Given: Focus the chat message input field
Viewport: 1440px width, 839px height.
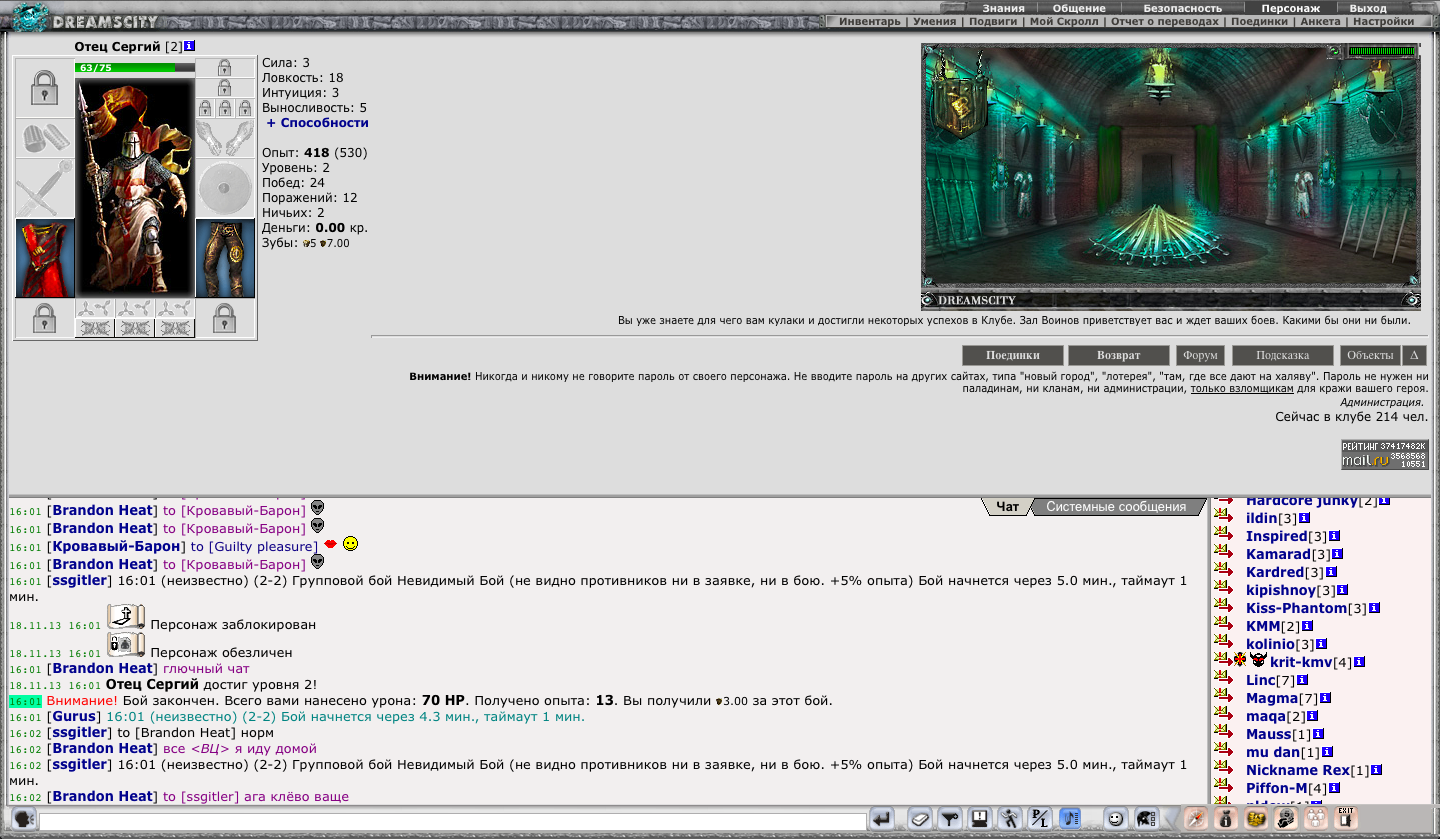Looking at the screenshot, I should click(452, 821).
